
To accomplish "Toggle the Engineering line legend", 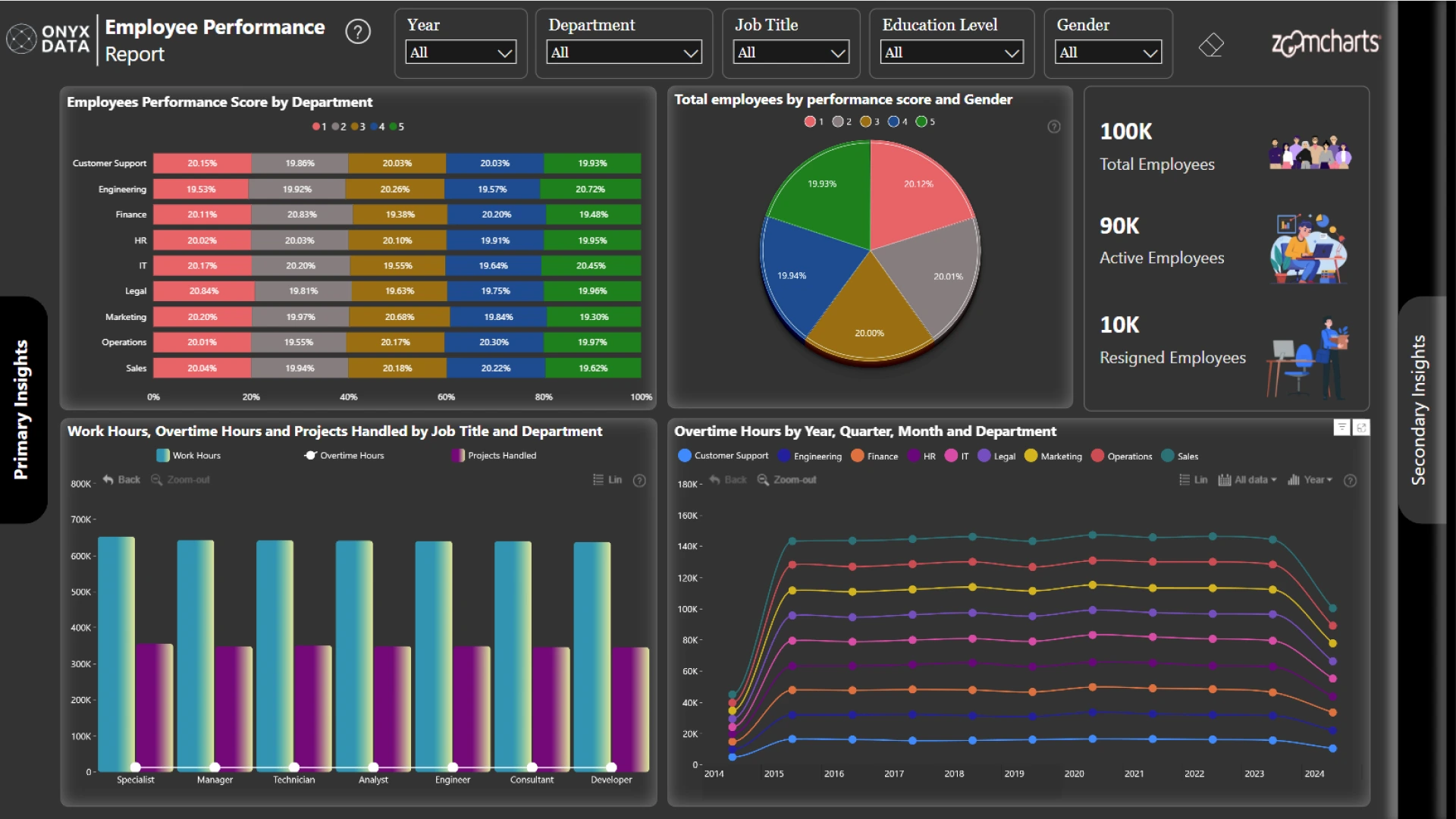I will [x=809, y=456].
